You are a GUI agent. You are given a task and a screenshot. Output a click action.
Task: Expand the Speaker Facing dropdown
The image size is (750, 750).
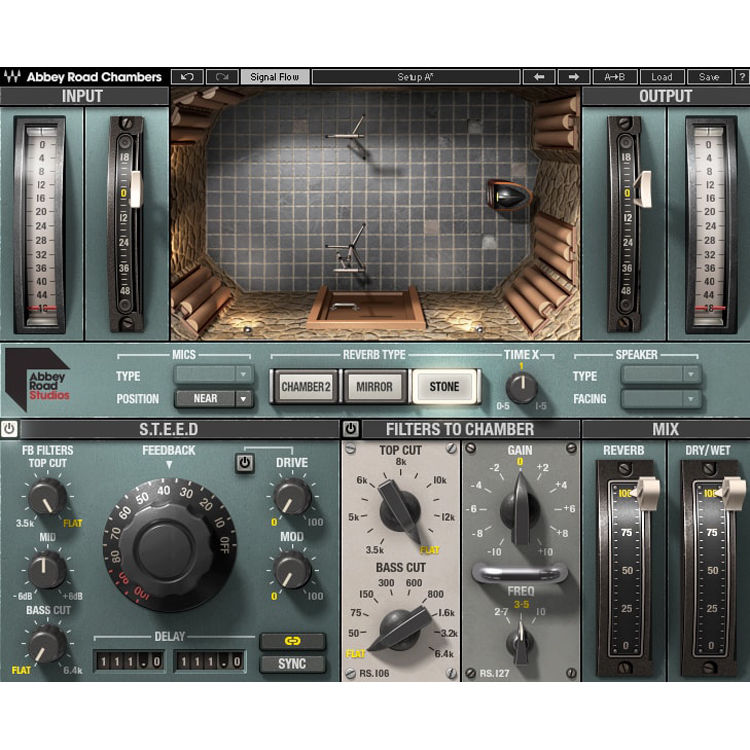[660, 398]
